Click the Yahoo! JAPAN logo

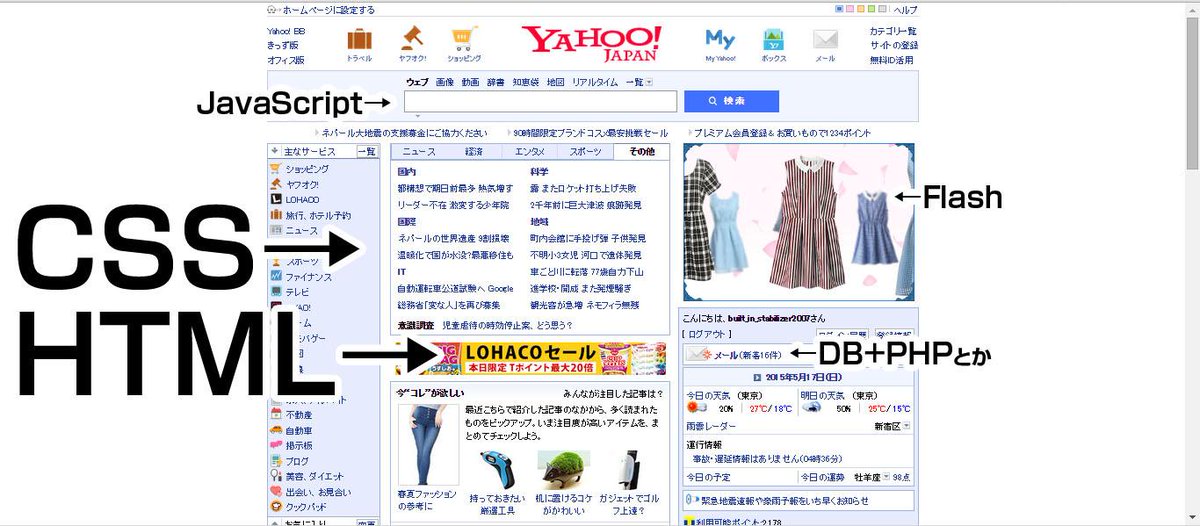pos(591,42)
